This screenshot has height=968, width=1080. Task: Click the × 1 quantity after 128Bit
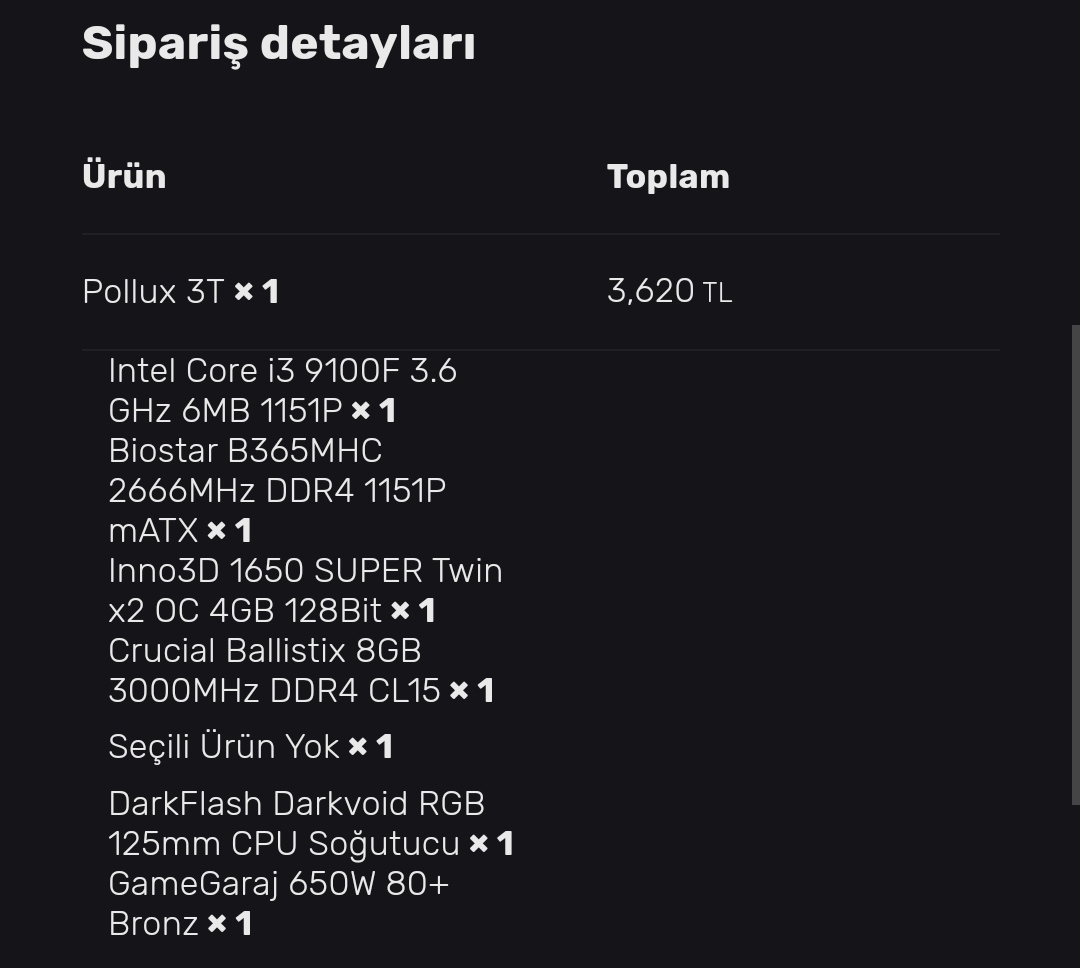[413, 611]
